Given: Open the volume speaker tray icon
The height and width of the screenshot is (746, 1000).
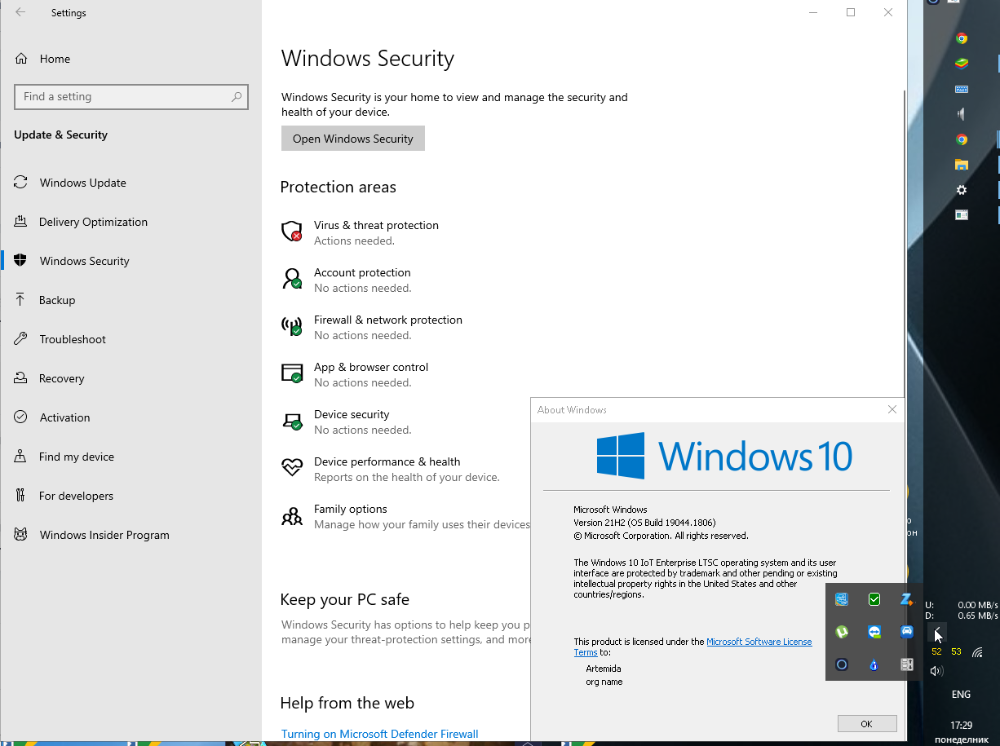Looking at the screenshot, I should click(936, 671).
